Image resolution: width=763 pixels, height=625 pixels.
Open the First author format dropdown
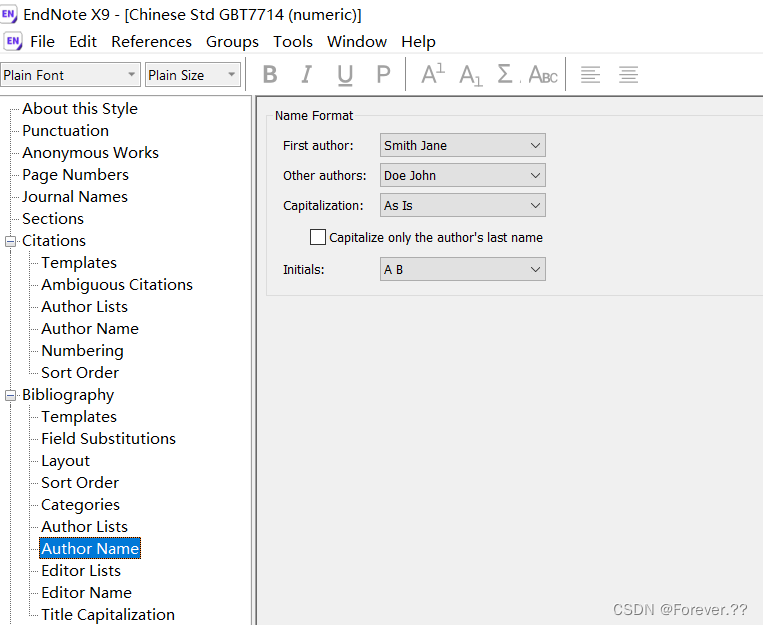462,145
